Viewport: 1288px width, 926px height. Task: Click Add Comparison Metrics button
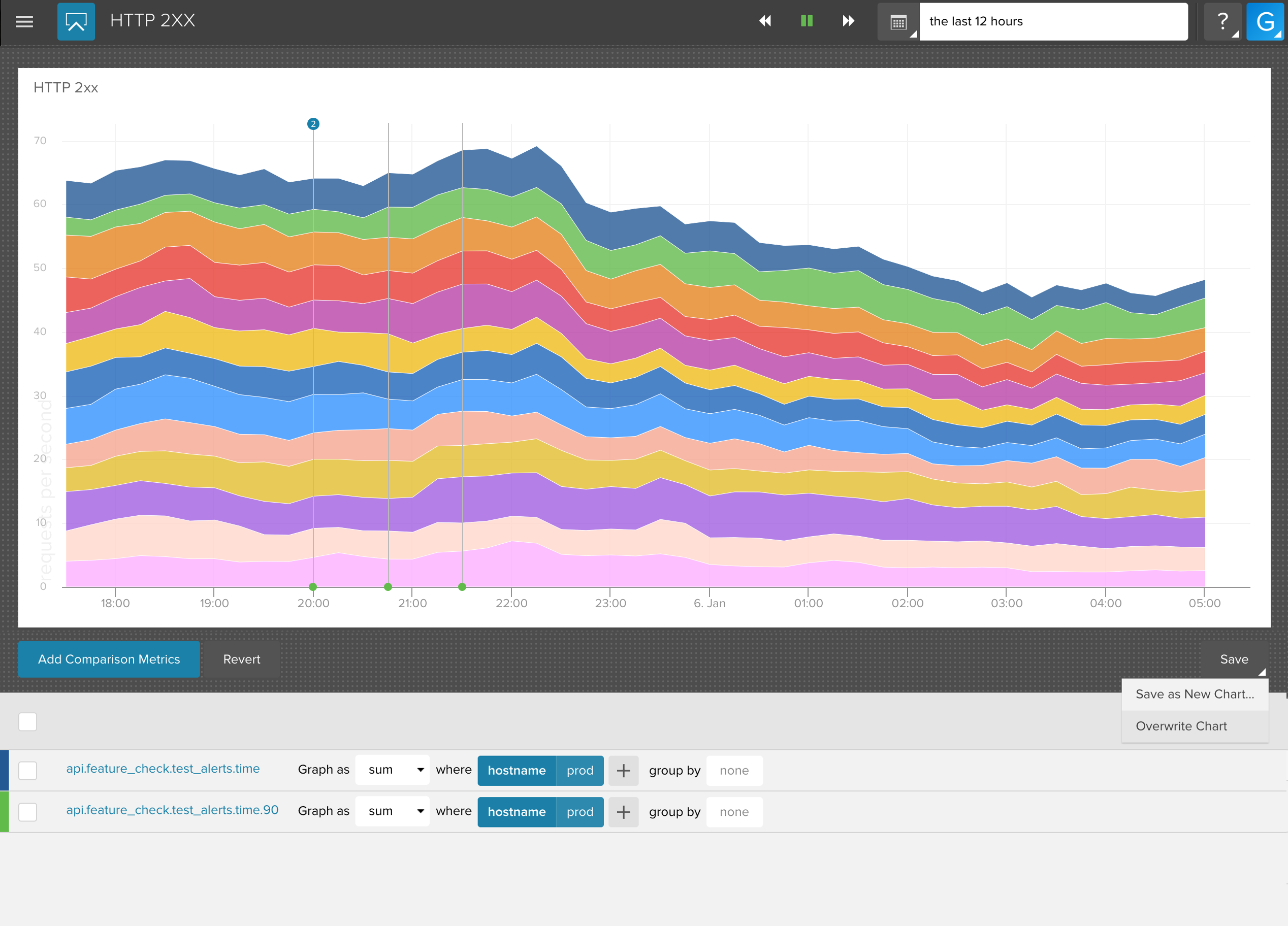(x=109, y=659)
